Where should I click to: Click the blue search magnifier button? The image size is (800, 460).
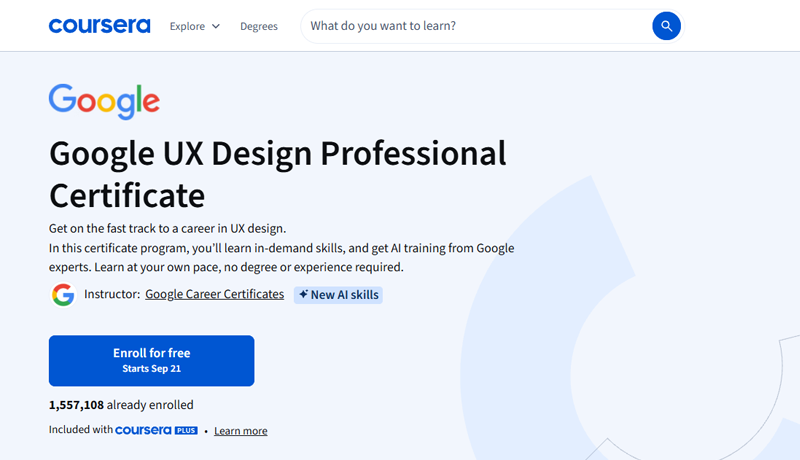pyautogui.click(x=666, y=25)
